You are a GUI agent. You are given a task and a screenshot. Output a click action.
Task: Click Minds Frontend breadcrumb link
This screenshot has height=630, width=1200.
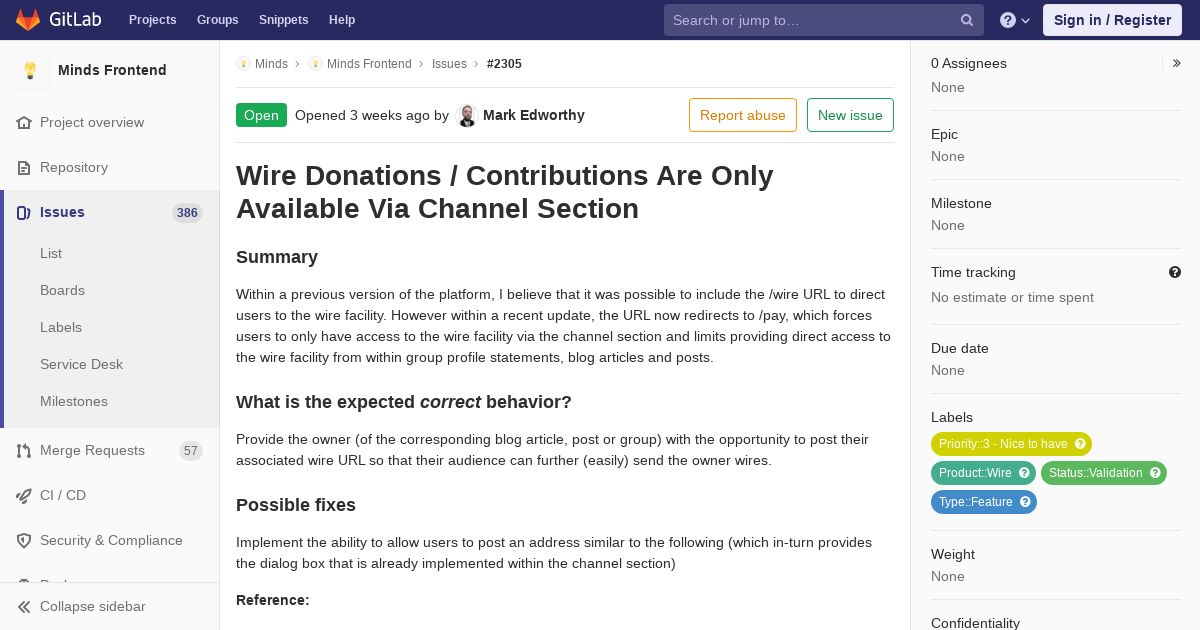click(369, 64)
